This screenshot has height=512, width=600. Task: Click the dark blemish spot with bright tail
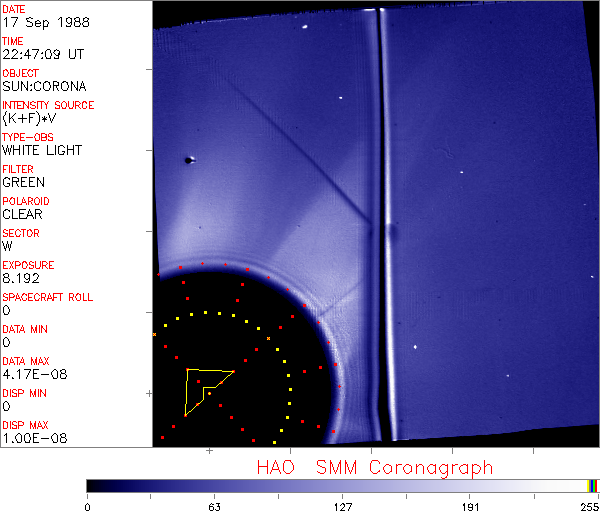click(188, 159)
